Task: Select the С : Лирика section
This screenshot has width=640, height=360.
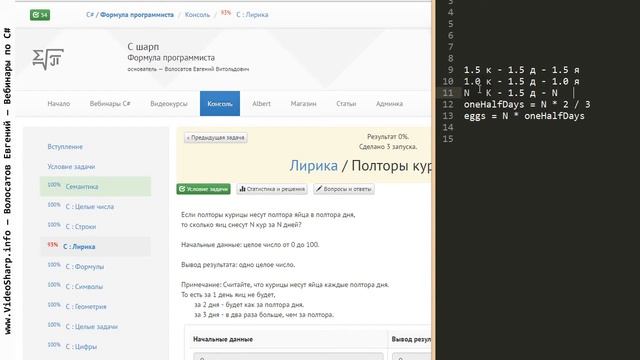Action: 96,247
